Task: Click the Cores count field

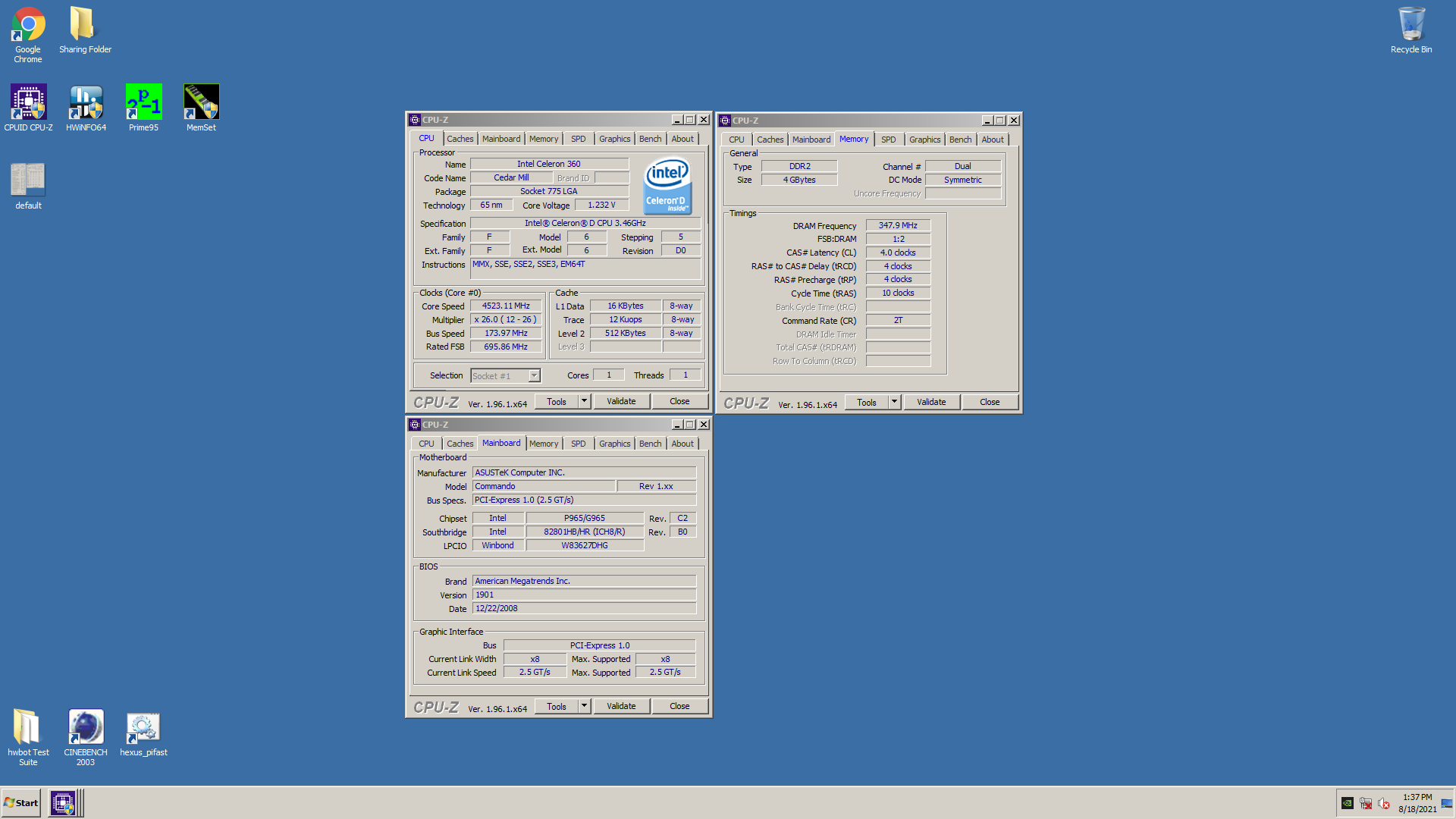Action: click(608, 375)
